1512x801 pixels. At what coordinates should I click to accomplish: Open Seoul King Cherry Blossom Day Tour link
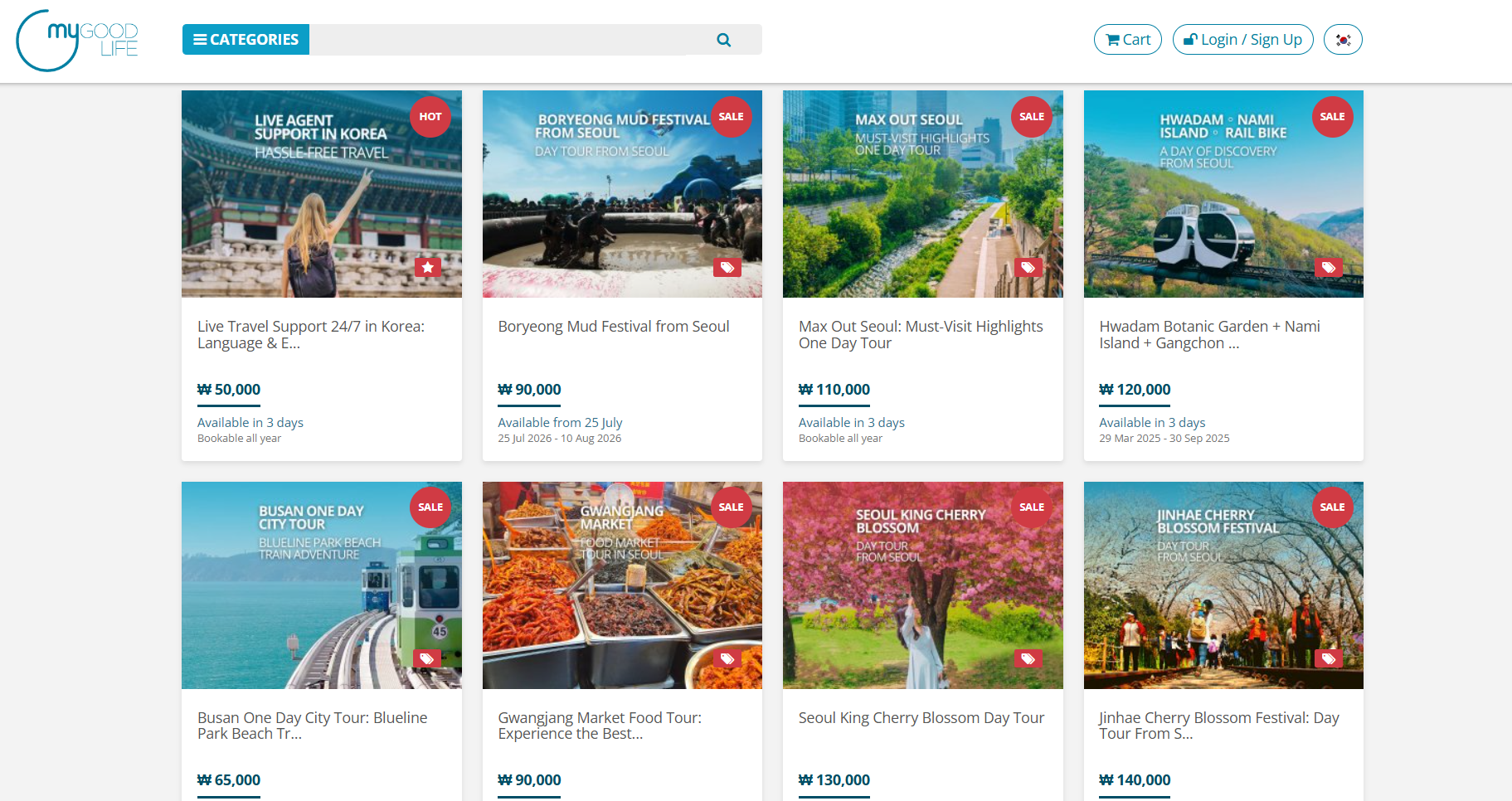pos(921,718)
